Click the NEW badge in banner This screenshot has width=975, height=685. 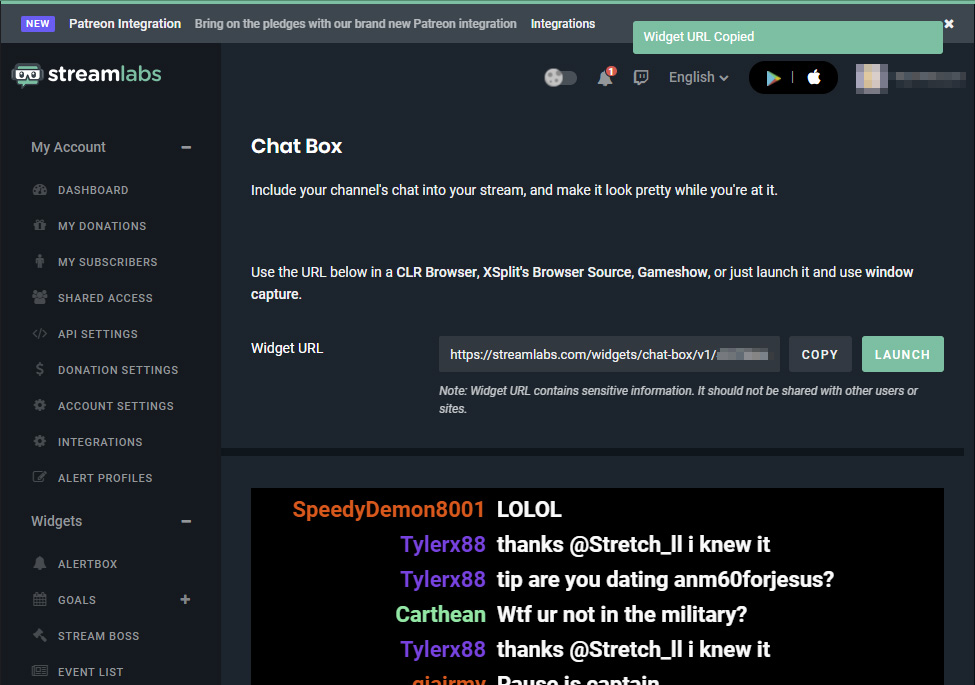click(x=37, y=24)
